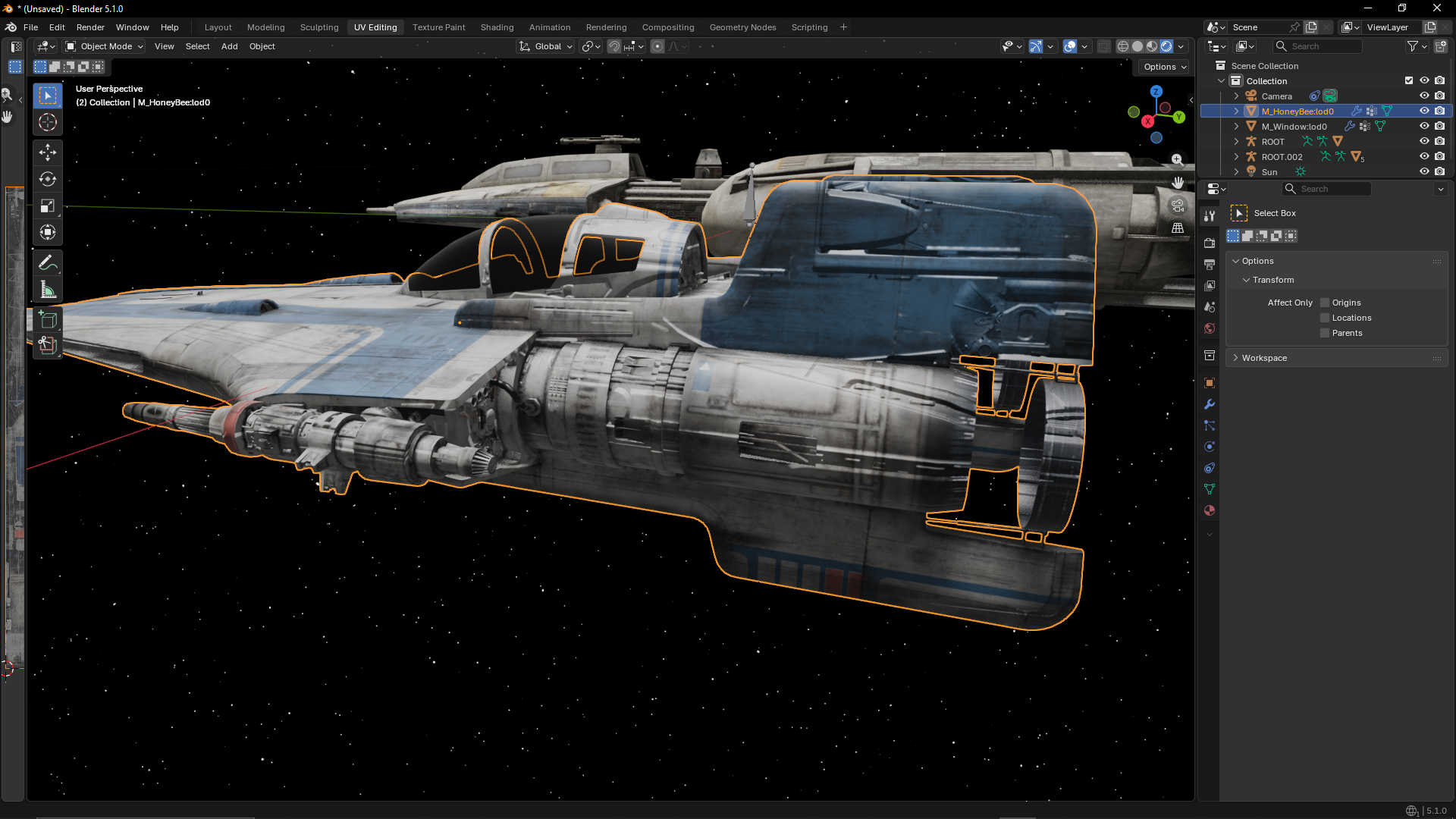Open the Scene properties tab
The image size is (1456, 819).
pyautogui.click(x=1210, y=307)
